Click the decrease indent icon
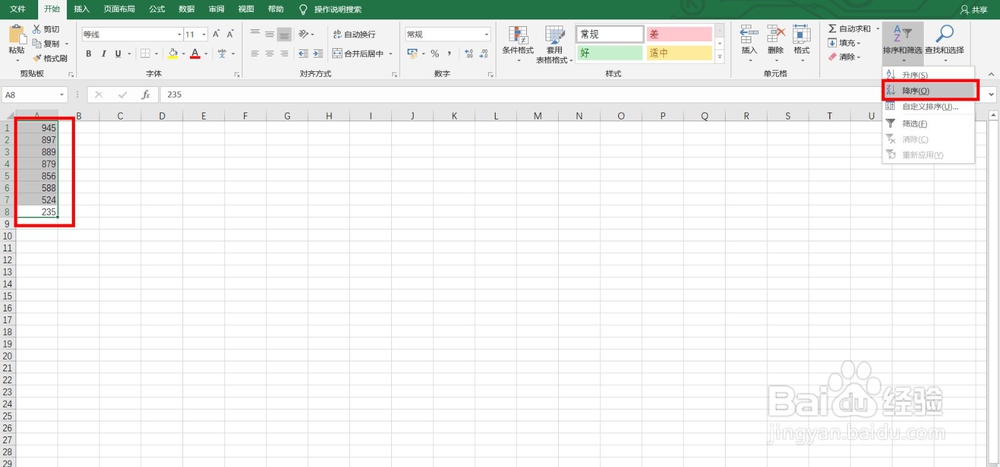This screenshot has height=467, width=1000. (303, 54)
